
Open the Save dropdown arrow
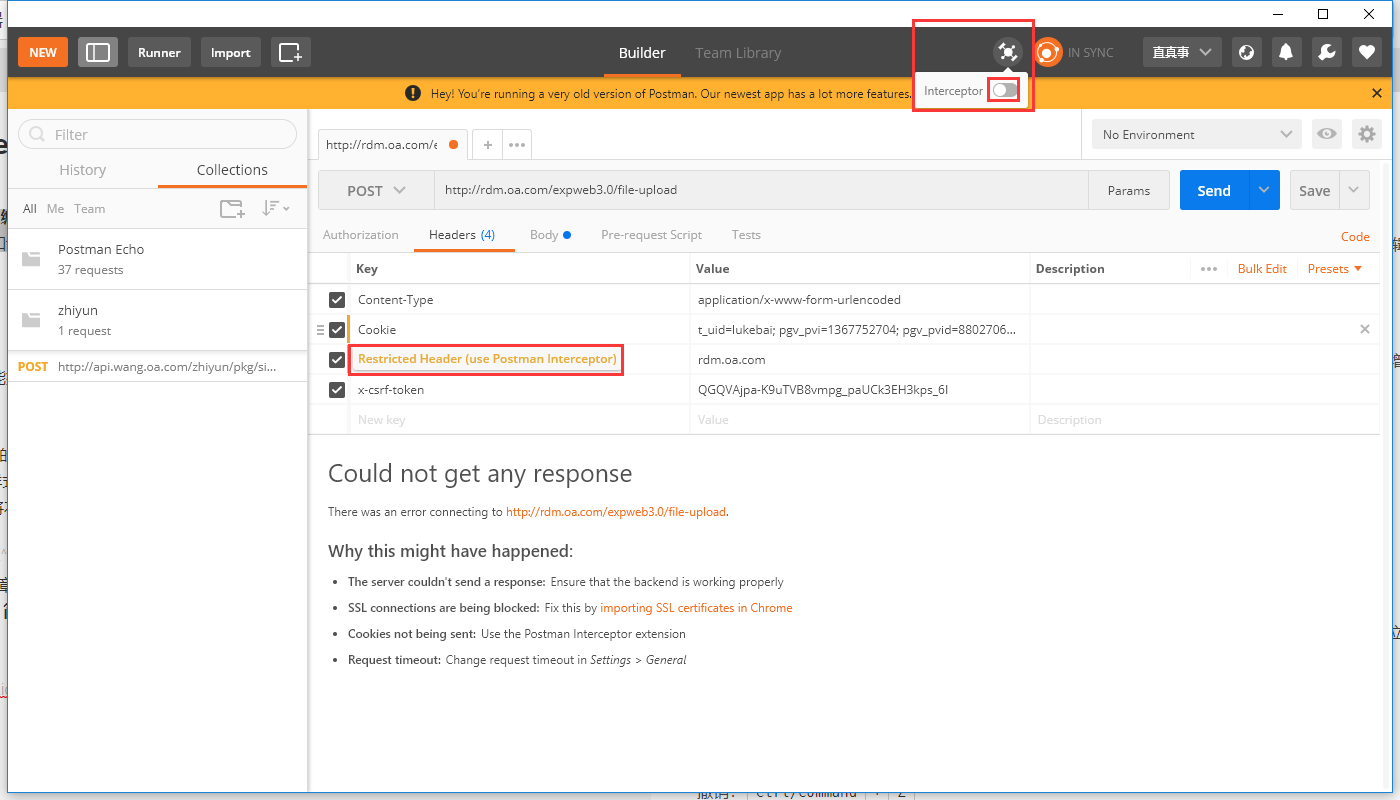(x=1354, y=190)
